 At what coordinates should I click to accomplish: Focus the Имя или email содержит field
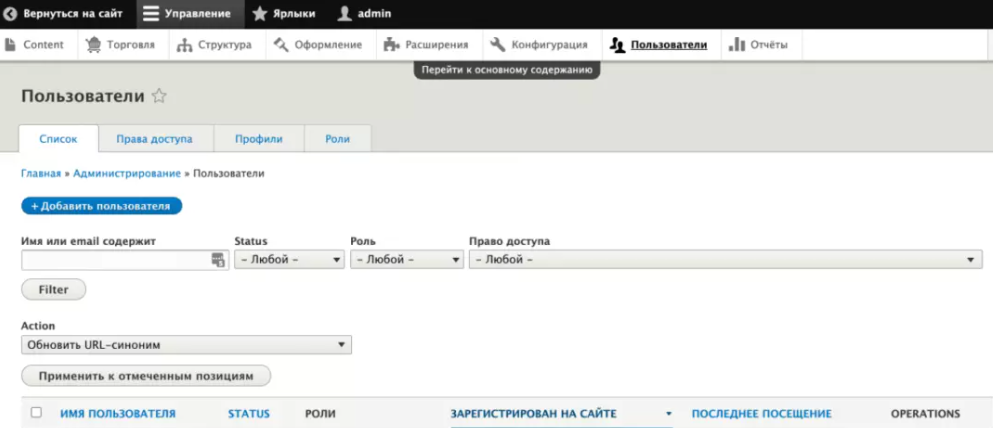tap(125, 260)
